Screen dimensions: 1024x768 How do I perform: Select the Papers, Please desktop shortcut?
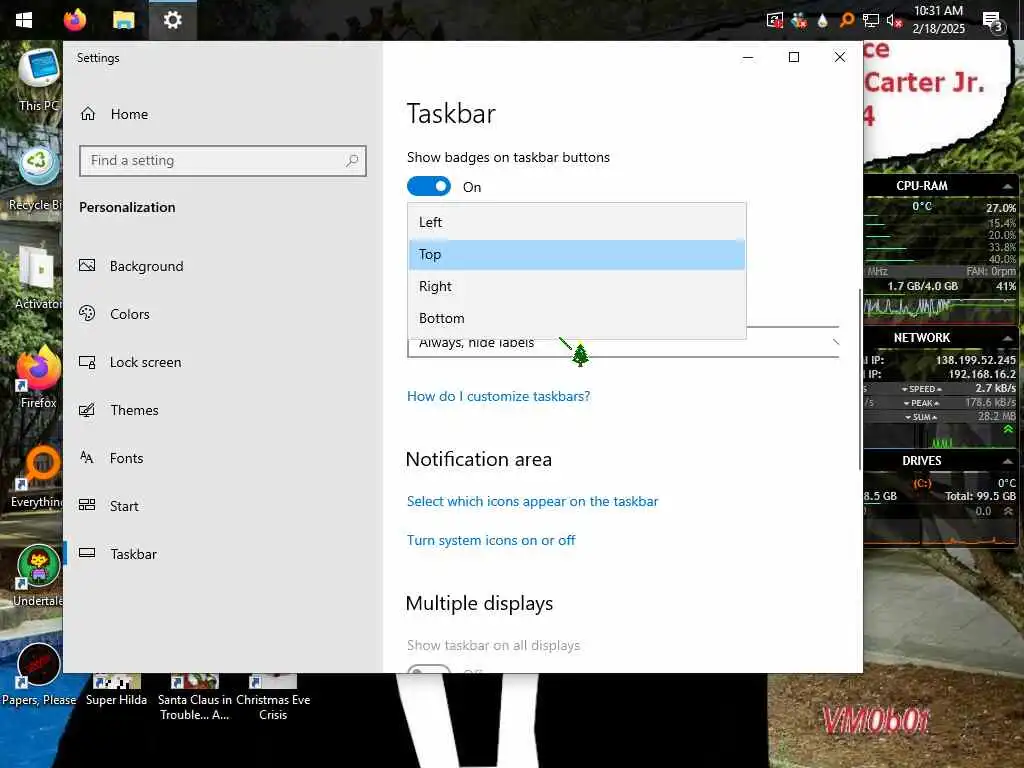point(39,674)
